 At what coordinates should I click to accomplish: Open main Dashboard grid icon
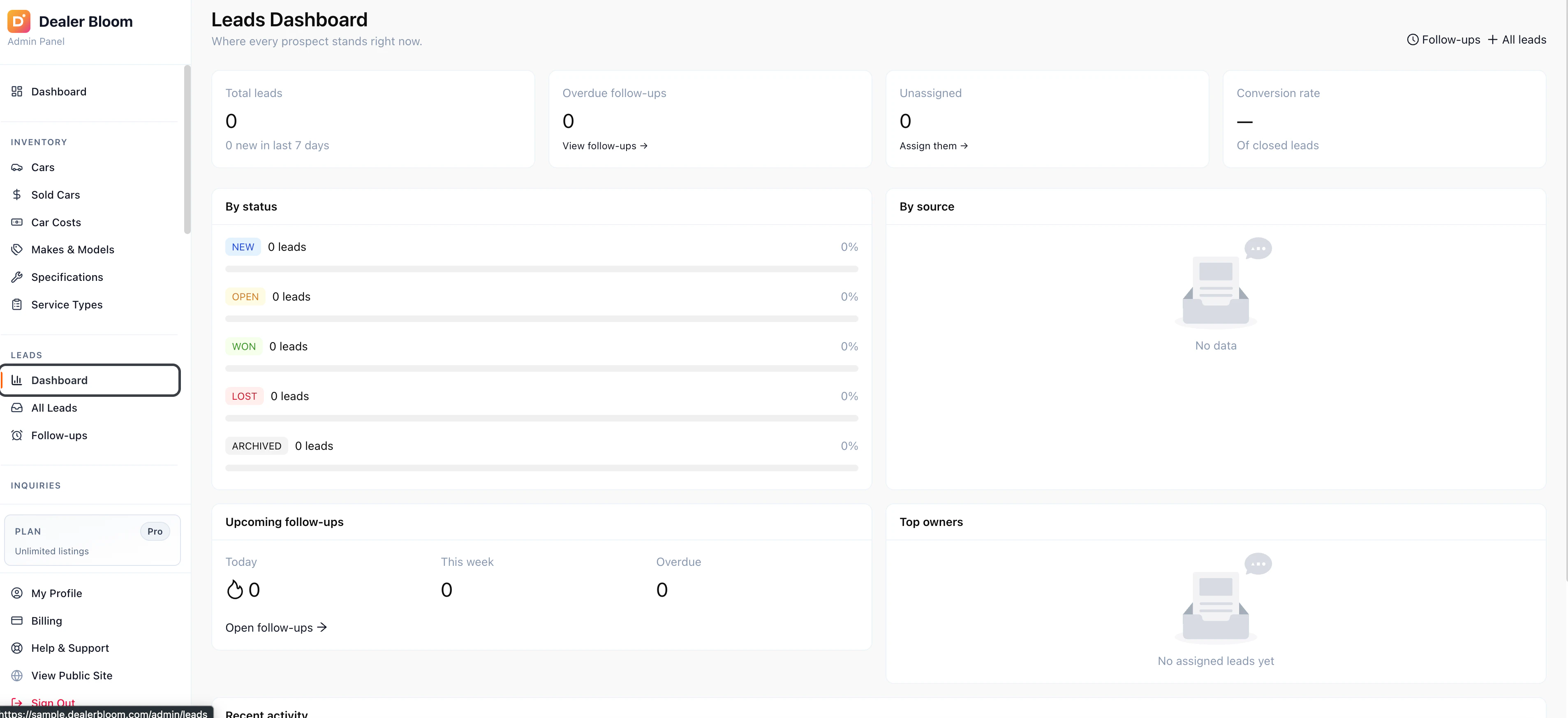pos(16,91)
